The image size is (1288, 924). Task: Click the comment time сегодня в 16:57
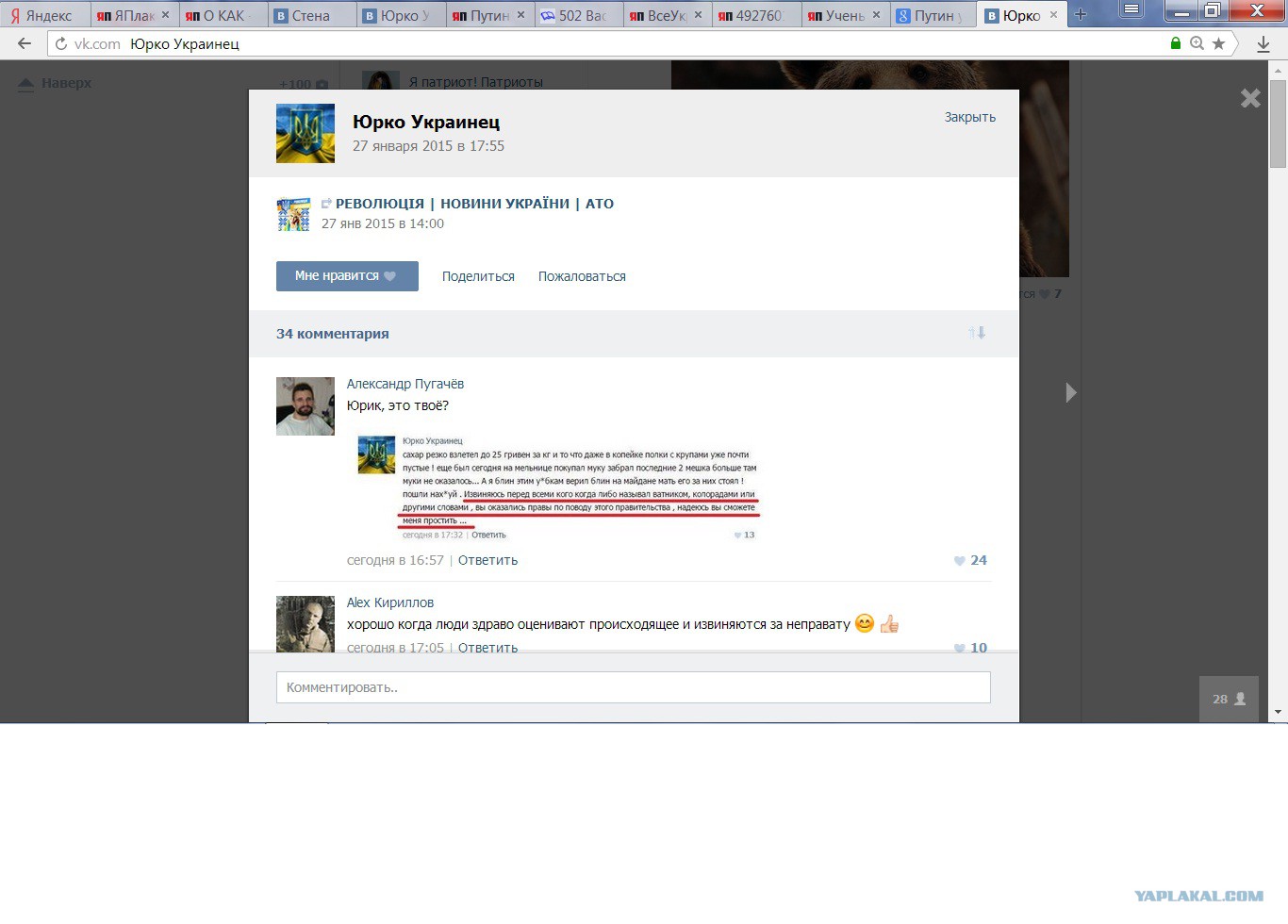tap(395, 560)
